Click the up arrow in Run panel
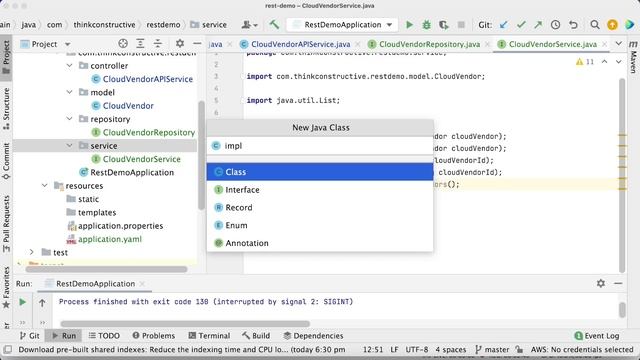This screenshot has width=640, height=360. click(42, 302)
